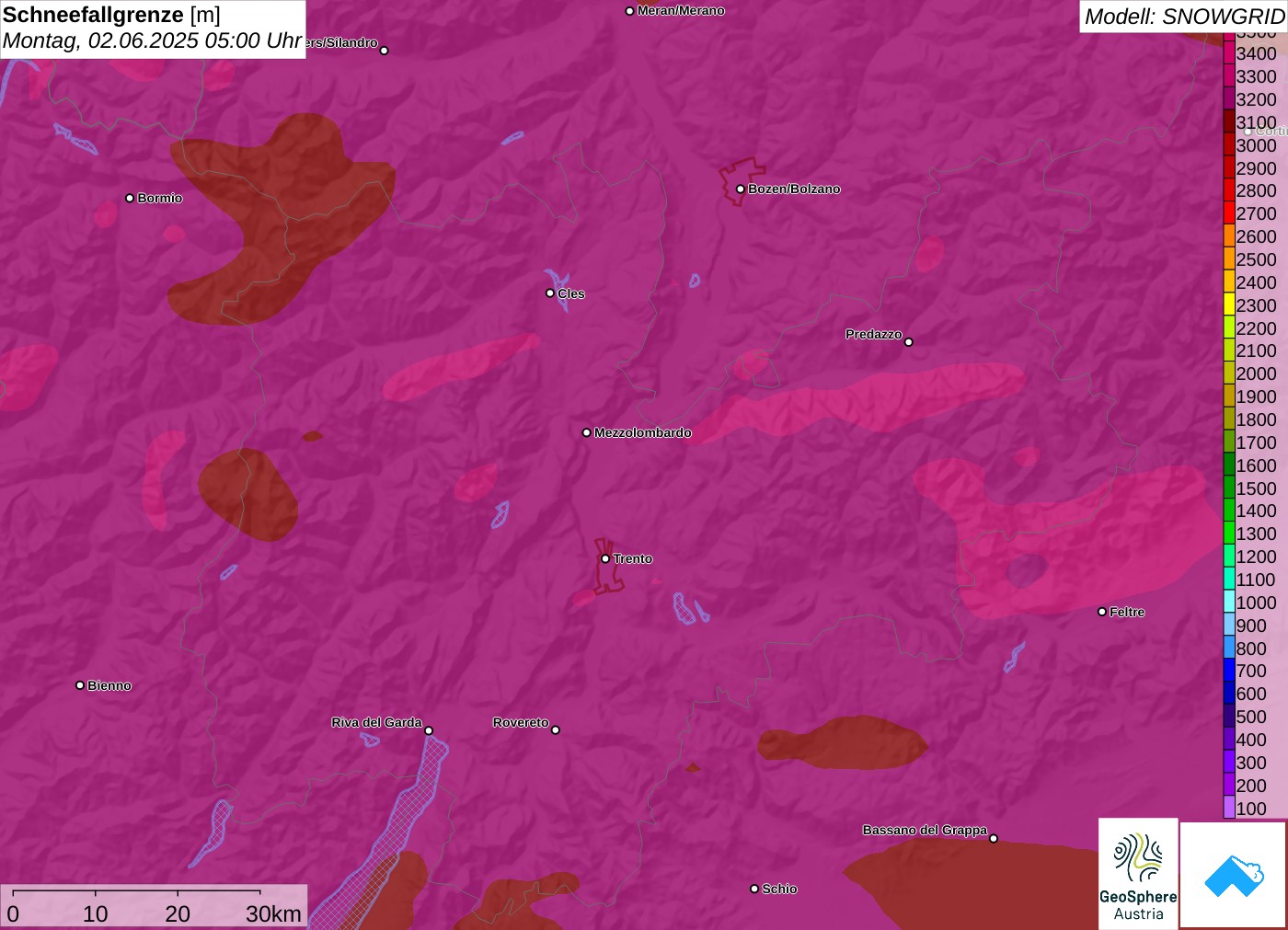Click the 10 mark on the scale bar

[x=96, y=913]
